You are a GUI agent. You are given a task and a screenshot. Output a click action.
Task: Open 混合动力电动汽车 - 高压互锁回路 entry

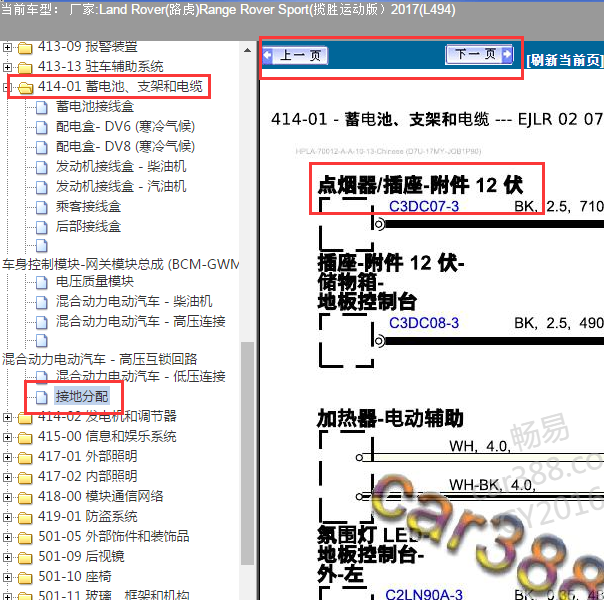click(100, 359)
